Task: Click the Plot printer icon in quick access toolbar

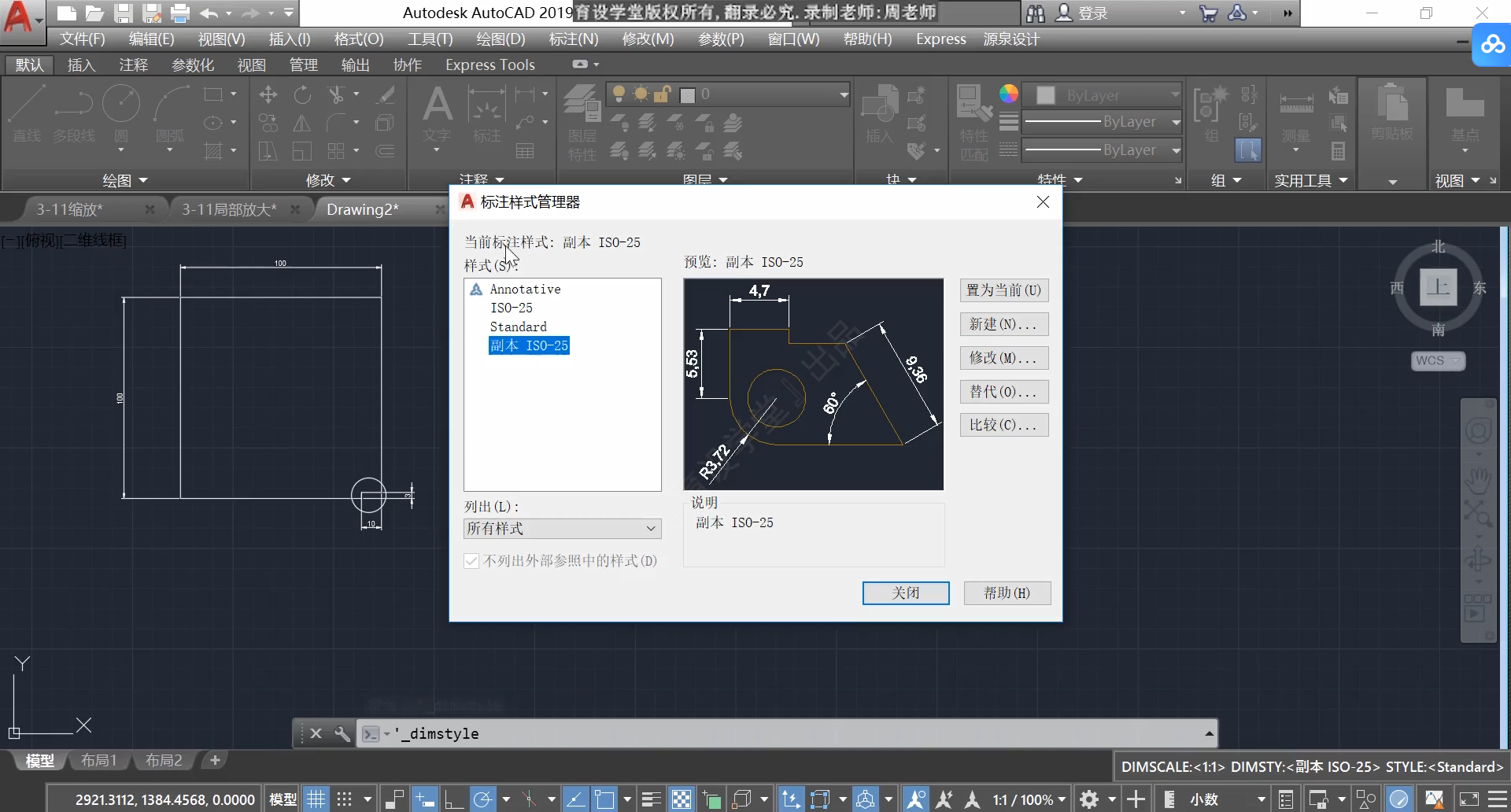Action: [180, 13]
